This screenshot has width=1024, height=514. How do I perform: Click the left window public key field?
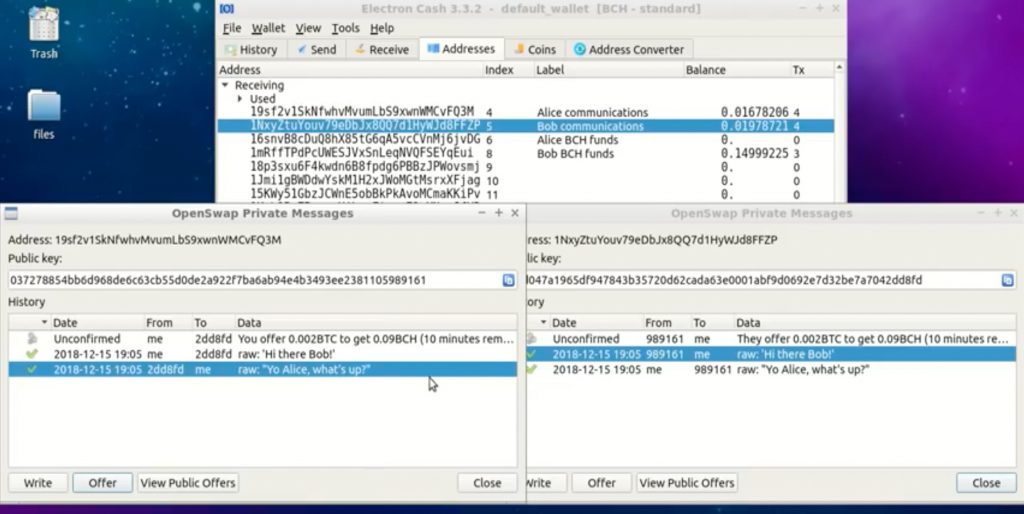tap(250, 281)
